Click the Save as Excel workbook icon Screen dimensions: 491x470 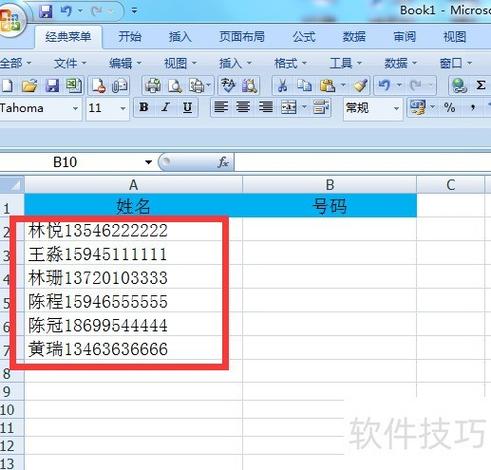(74, 86)
